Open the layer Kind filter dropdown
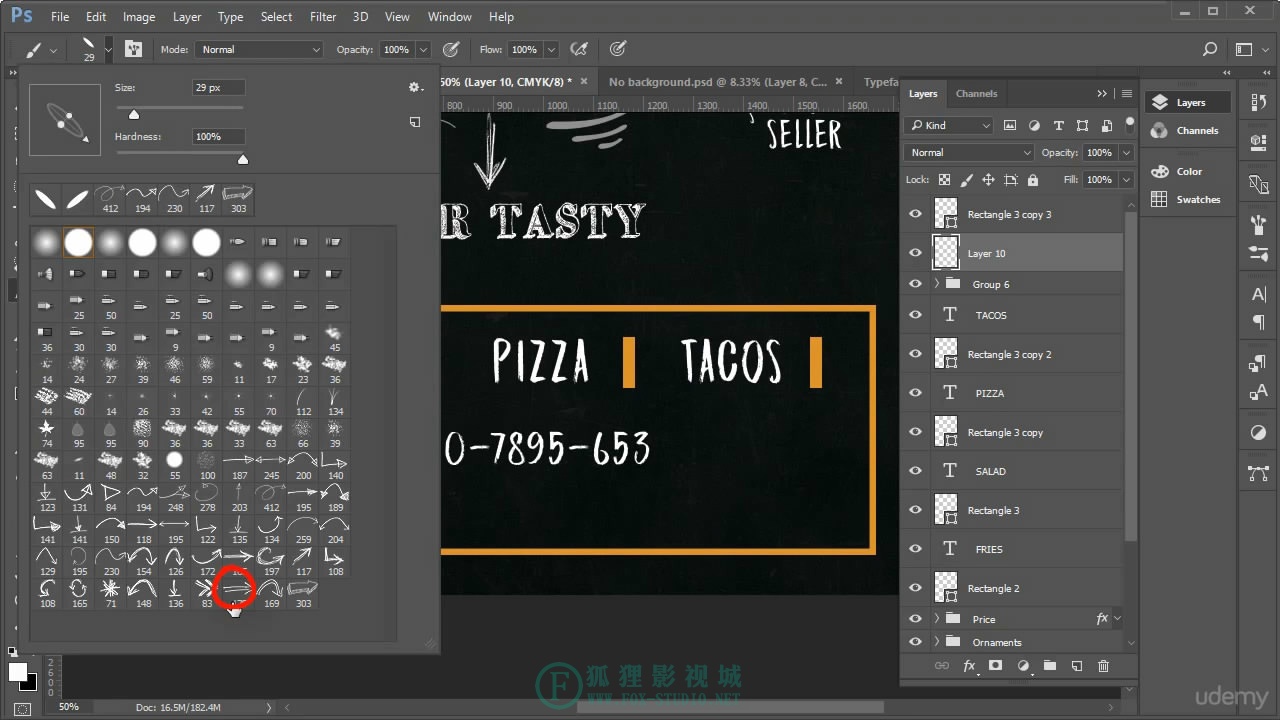 coord(948,125)
